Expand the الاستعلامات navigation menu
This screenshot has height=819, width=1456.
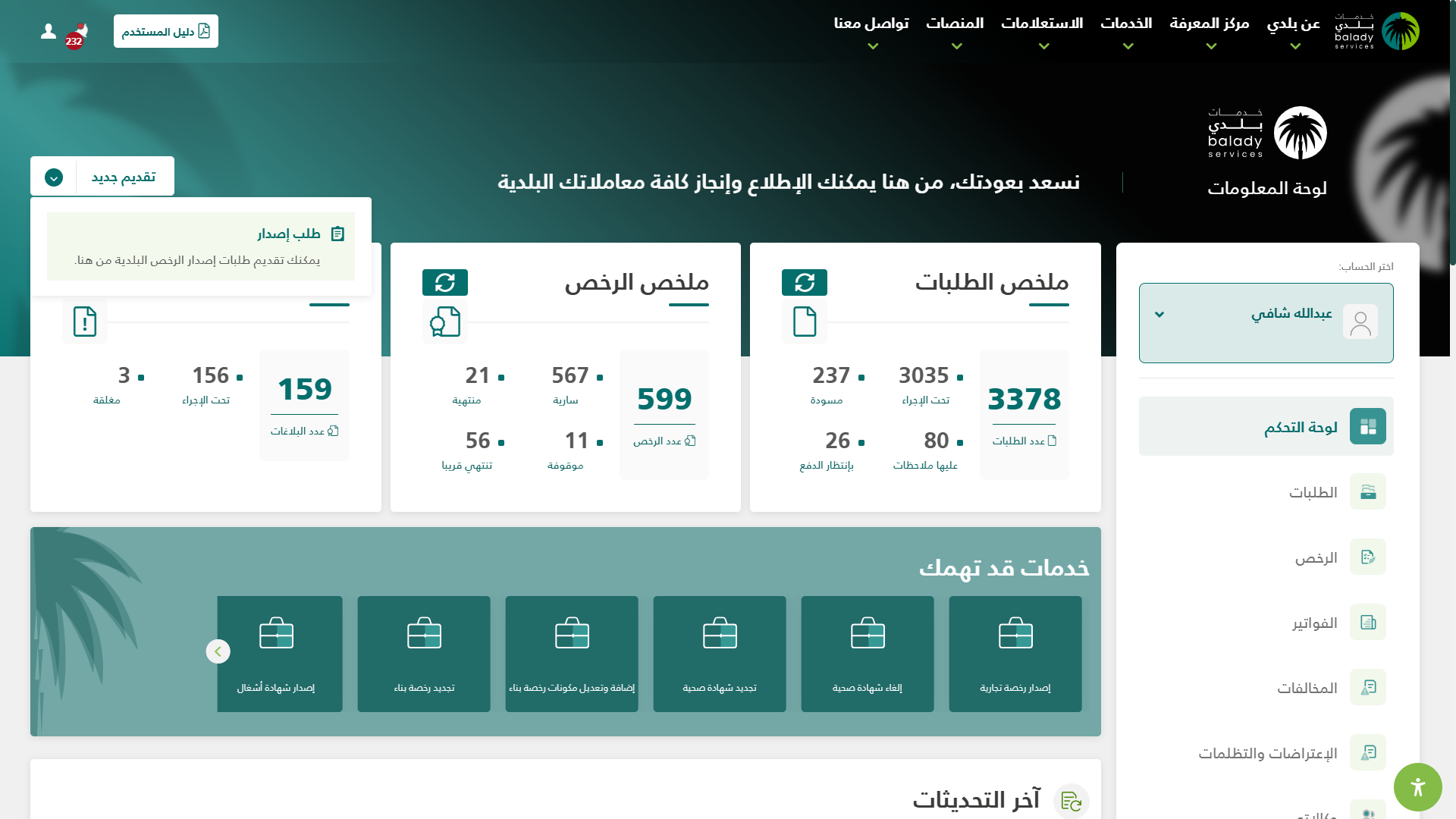pyautogui.click(x=1042, y=32)
